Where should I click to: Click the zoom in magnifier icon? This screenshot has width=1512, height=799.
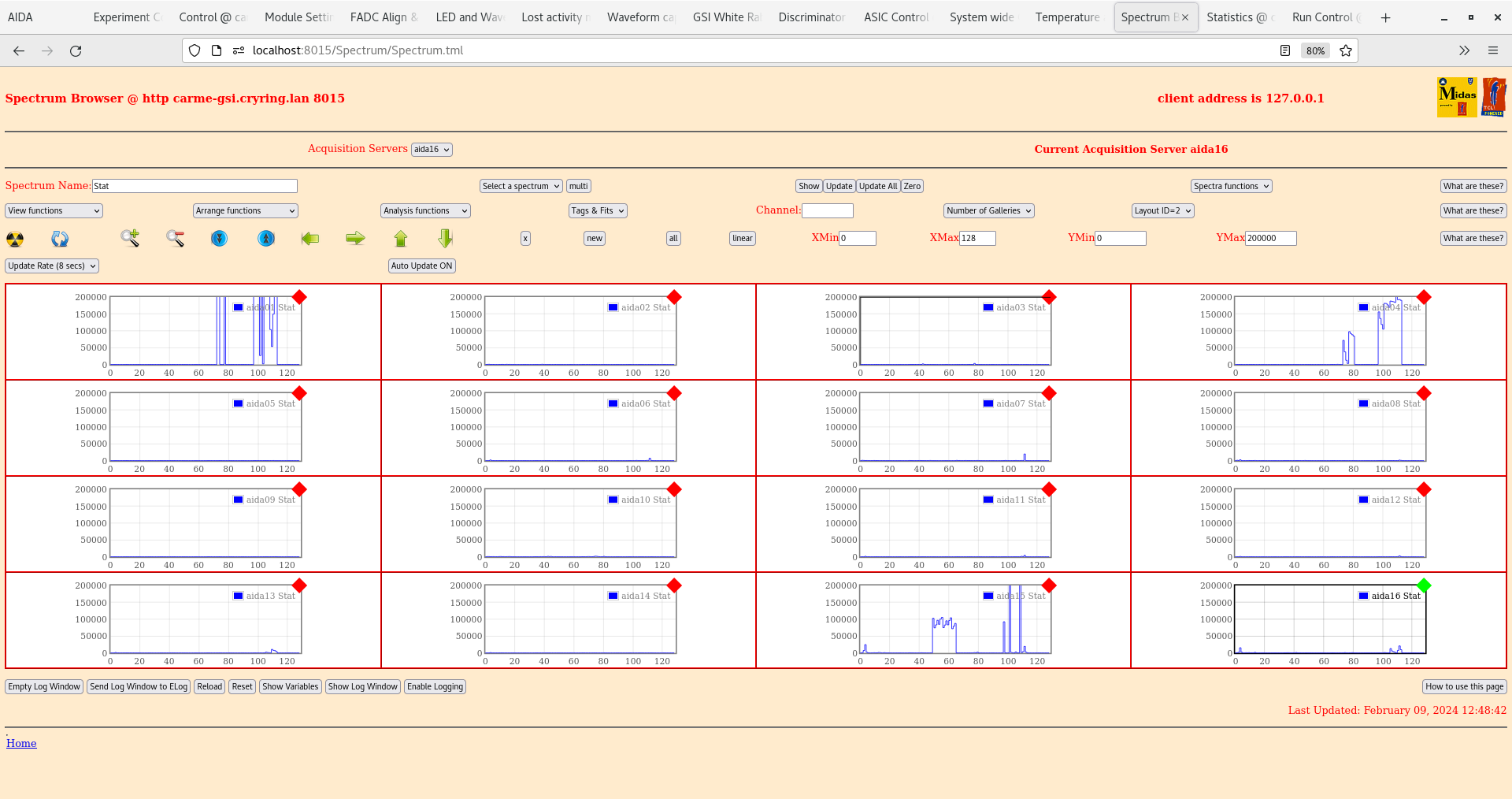tap(130, 238)
